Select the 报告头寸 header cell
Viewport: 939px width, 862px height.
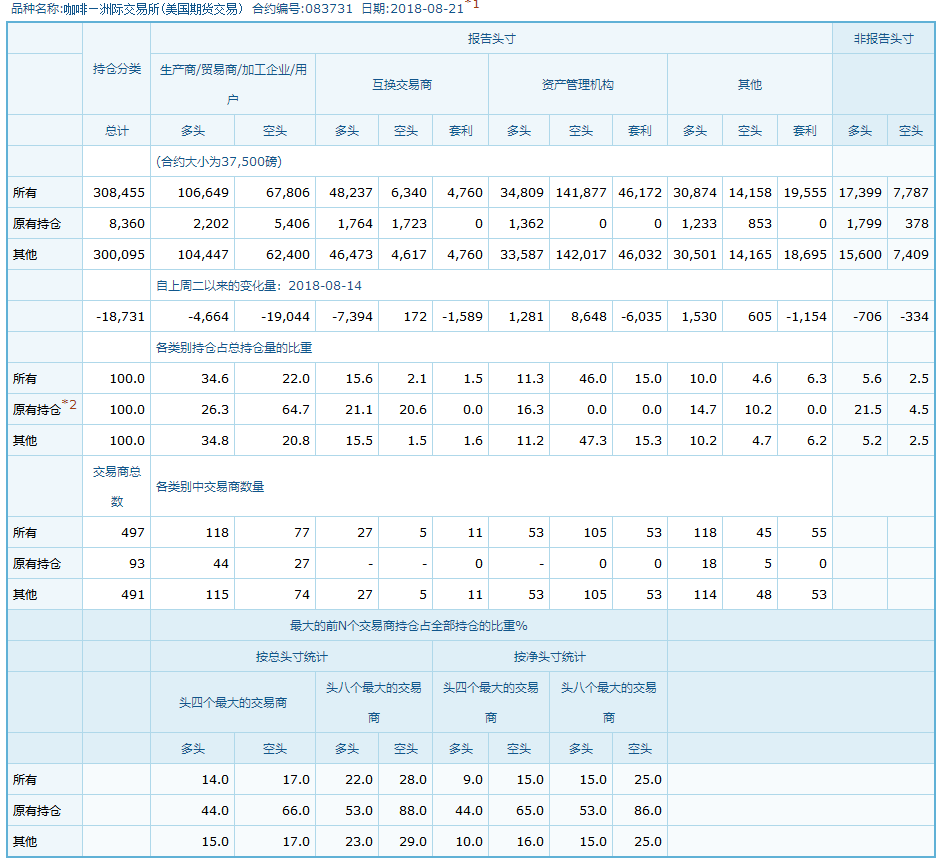(491, 39)
